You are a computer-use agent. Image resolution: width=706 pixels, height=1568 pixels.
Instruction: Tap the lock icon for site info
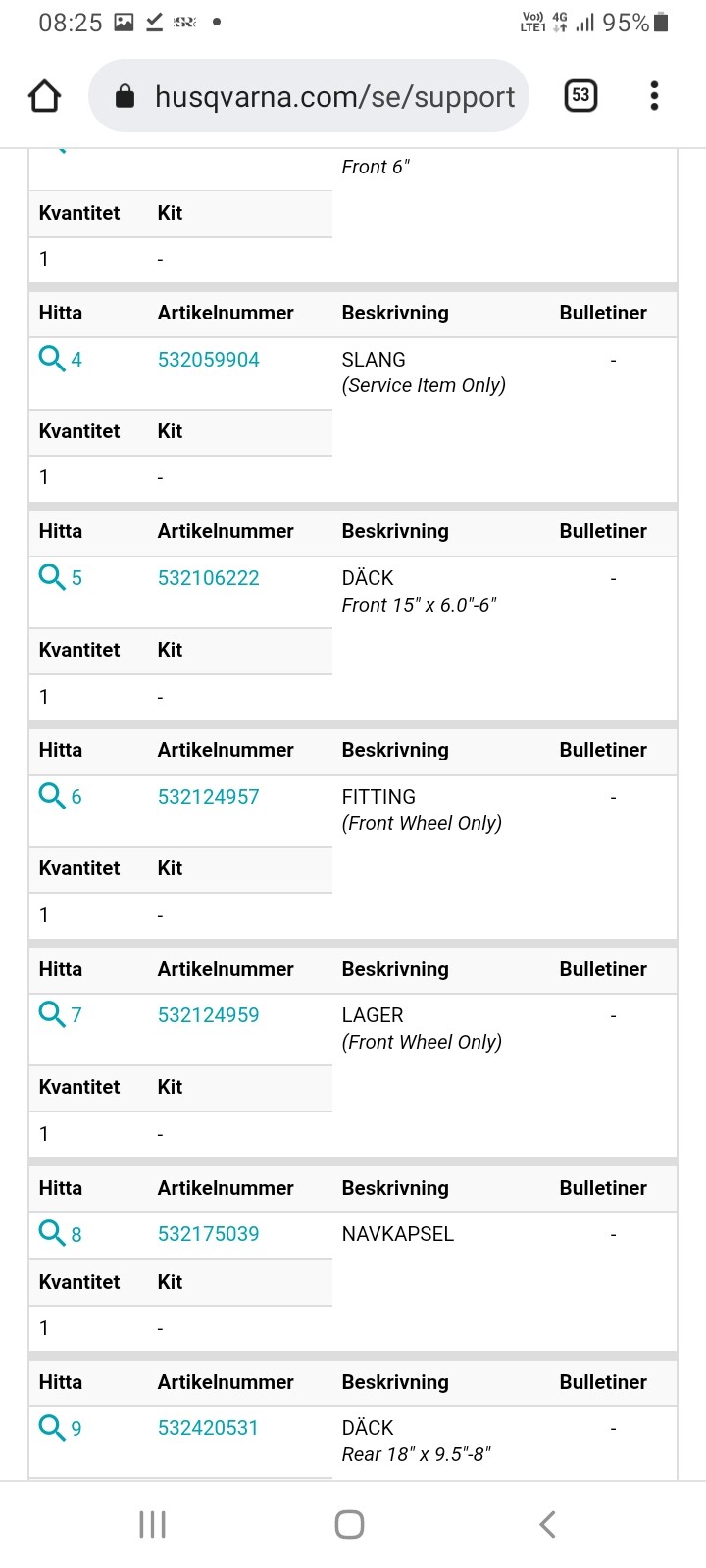(125, 96)
